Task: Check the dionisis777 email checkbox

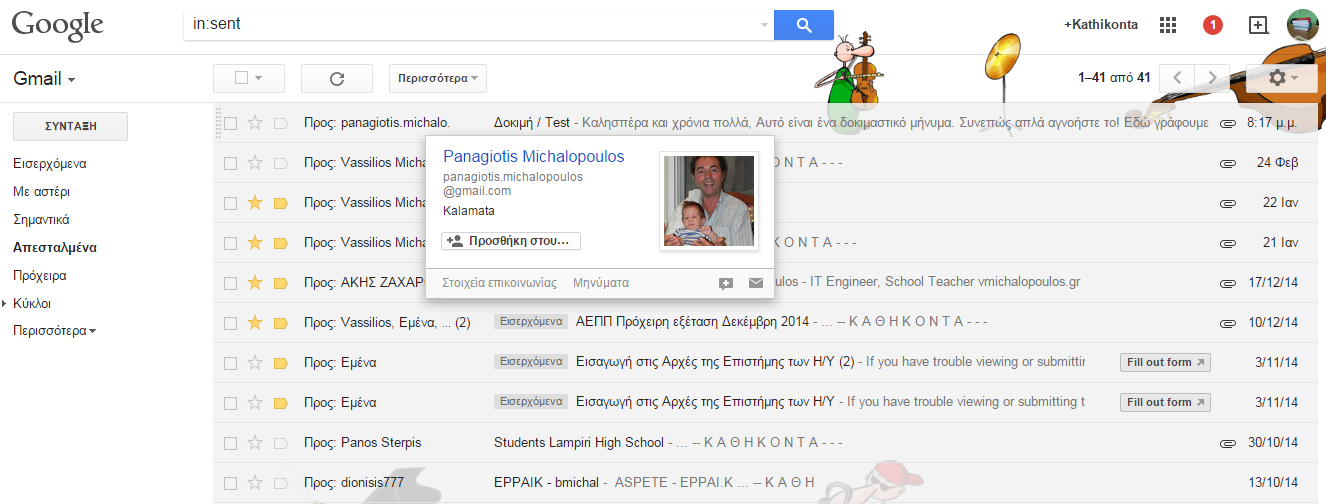Action: (x=230, y=483)
